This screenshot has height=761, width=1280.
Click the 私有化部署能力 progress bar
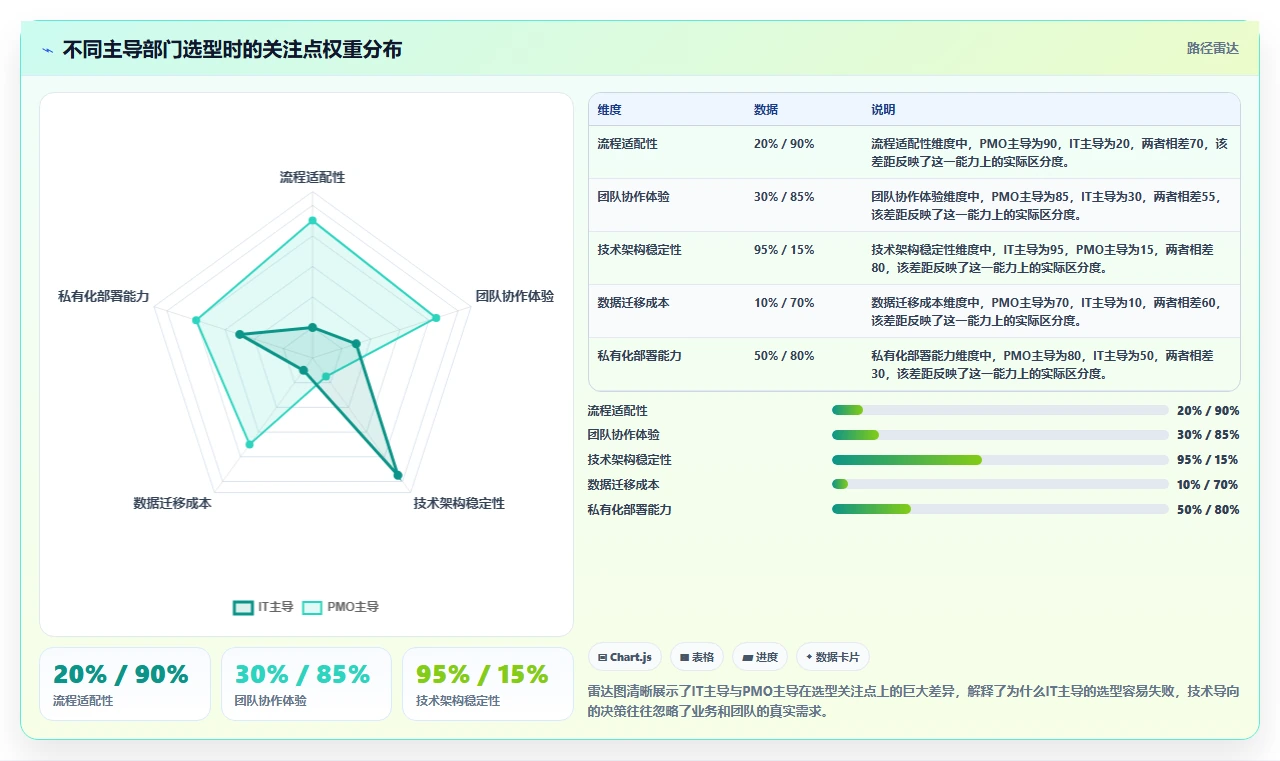click(1000, 509)
